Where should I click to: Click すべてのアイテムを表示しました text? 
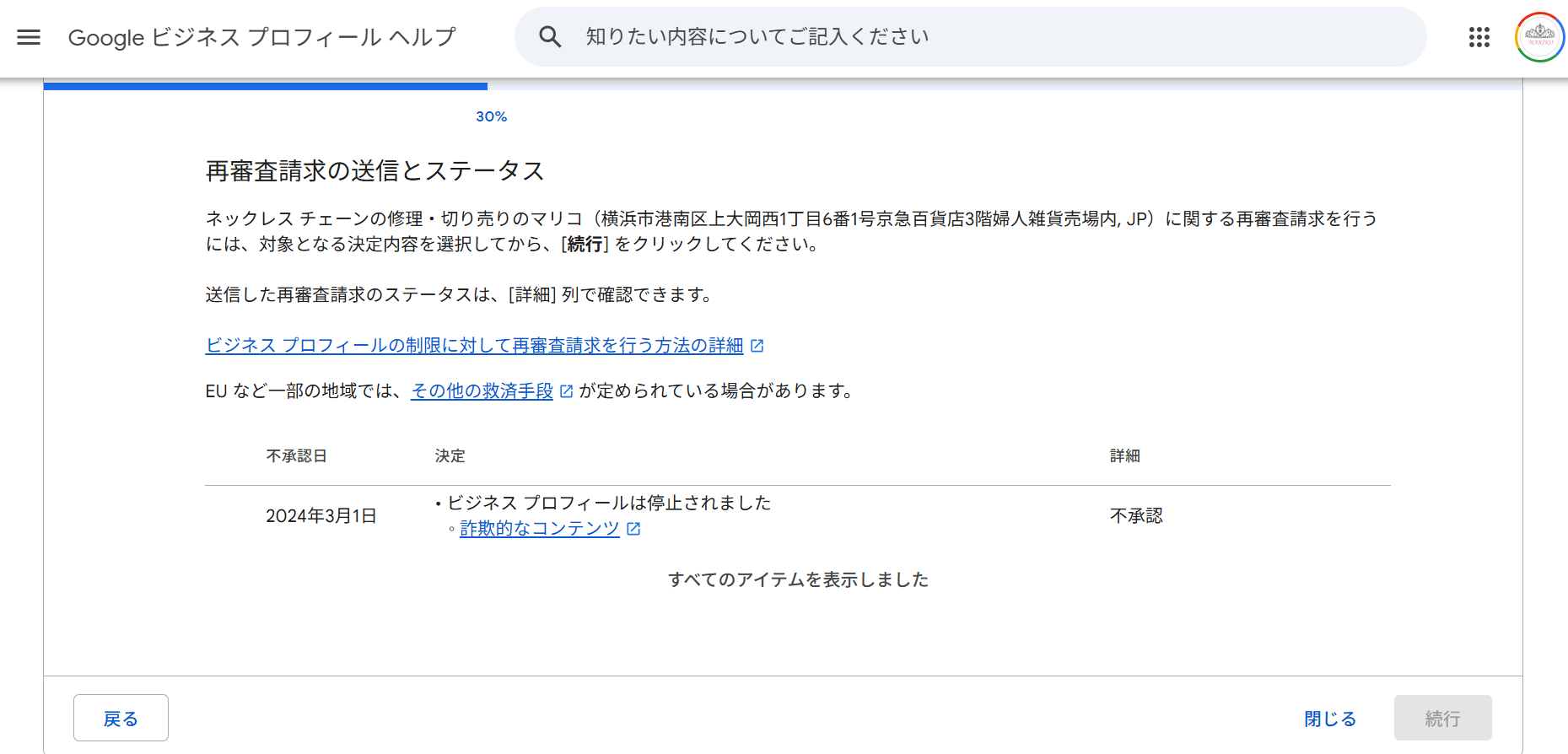click(798, 579)
